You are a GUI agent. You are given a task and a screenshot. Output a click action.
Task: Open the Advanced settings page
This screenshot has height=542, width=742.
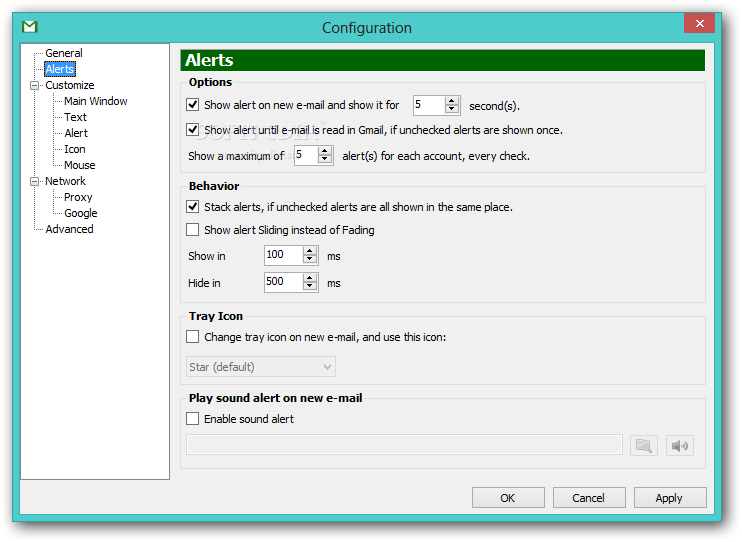[x=69, y=229]
